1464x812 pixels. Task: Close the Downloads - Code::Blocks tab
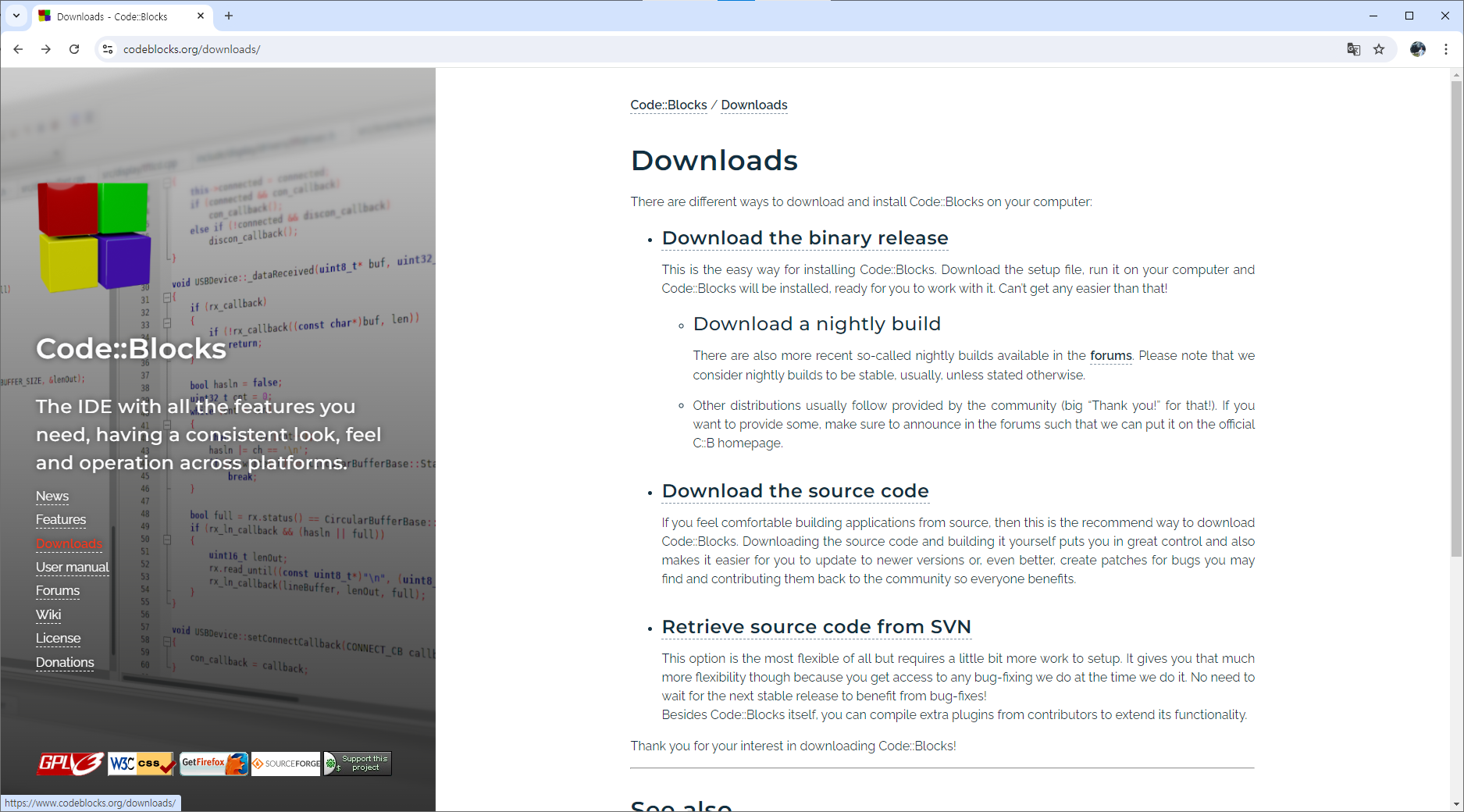coord(201,16)
